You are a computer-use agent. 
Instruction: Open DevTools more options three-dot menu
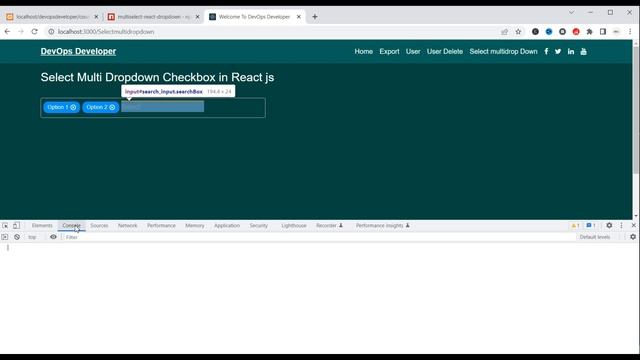tap(621, 225)
